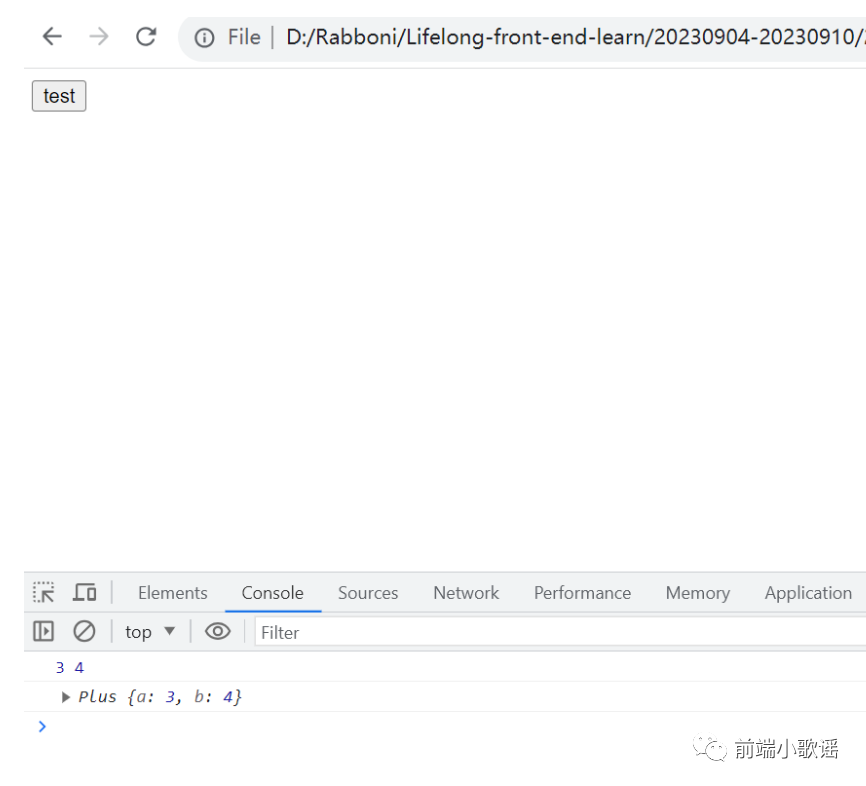Switch to the Memory panel

click(x=697, y=592)
